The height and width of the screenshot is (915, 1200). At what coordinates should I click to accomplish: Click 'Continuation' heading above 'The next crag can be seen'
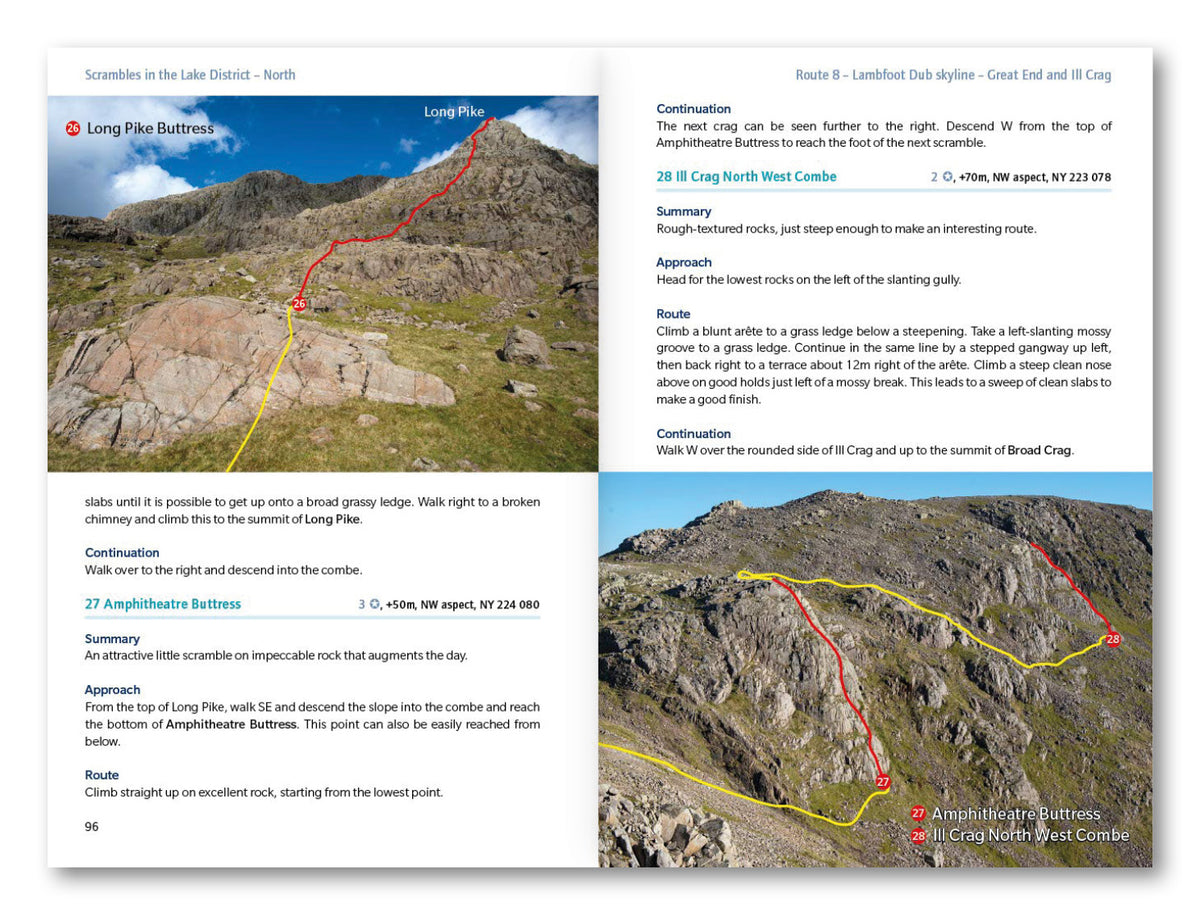tap(693, 109)
